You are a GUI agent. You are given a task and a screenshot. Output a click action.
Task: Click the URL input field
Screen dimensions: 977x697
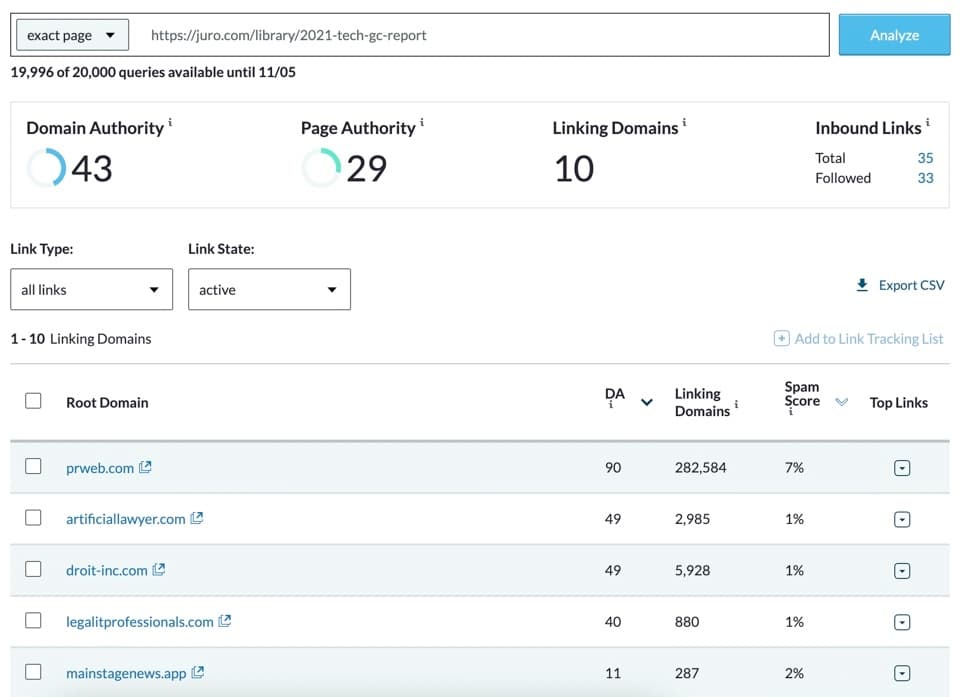click(480, 36)
